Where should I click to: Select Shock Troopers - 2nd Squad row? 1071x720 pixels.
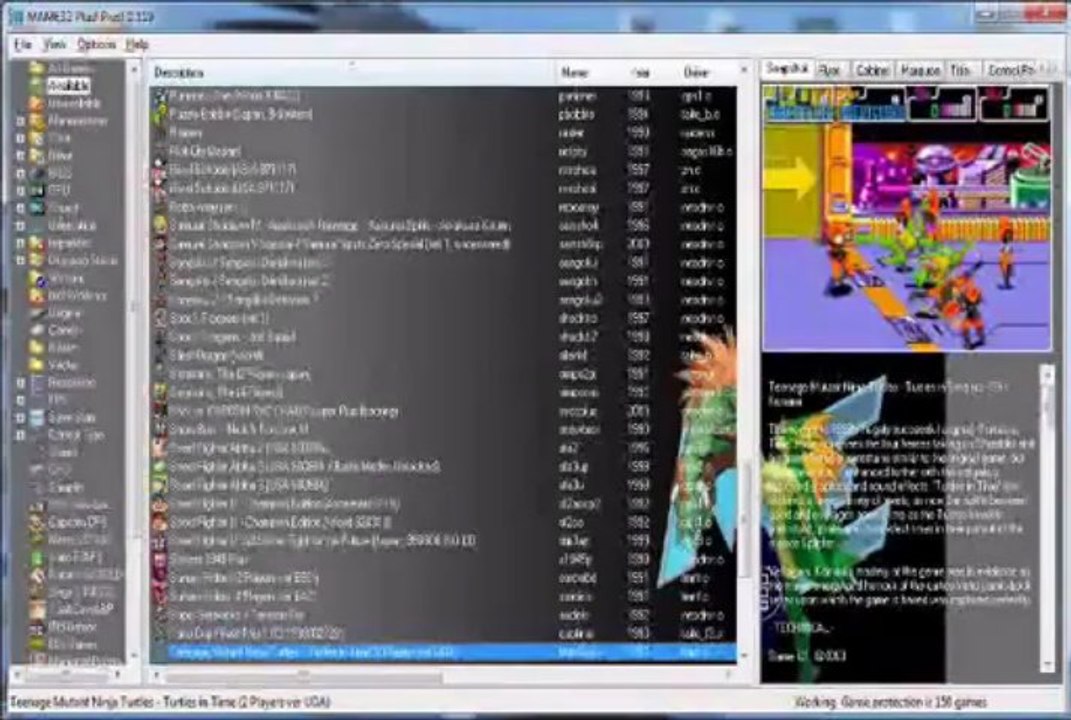443,337
